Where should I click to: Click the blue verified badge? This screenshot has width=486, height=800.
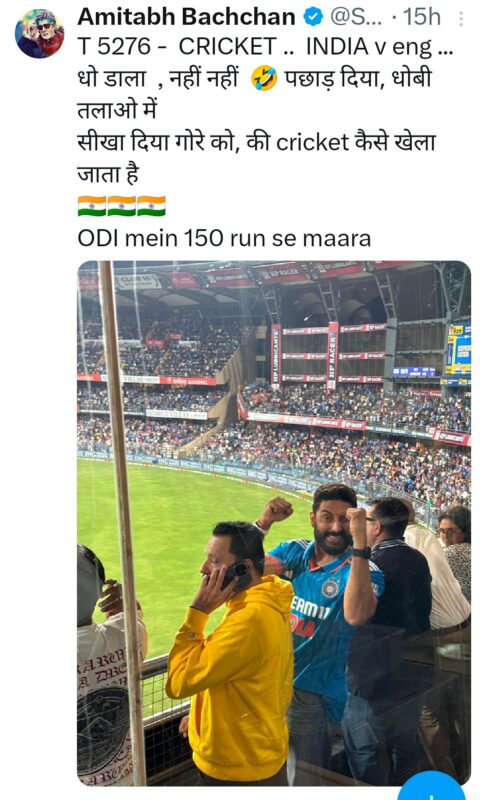[313, 17]
